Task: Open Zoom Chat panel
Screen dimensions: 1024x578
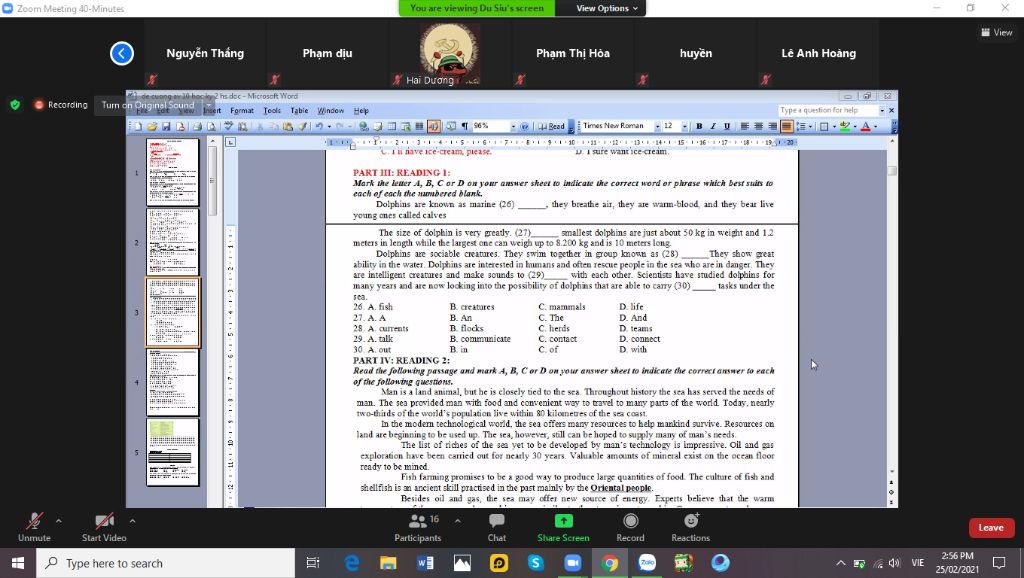Action: click(496, 528)
